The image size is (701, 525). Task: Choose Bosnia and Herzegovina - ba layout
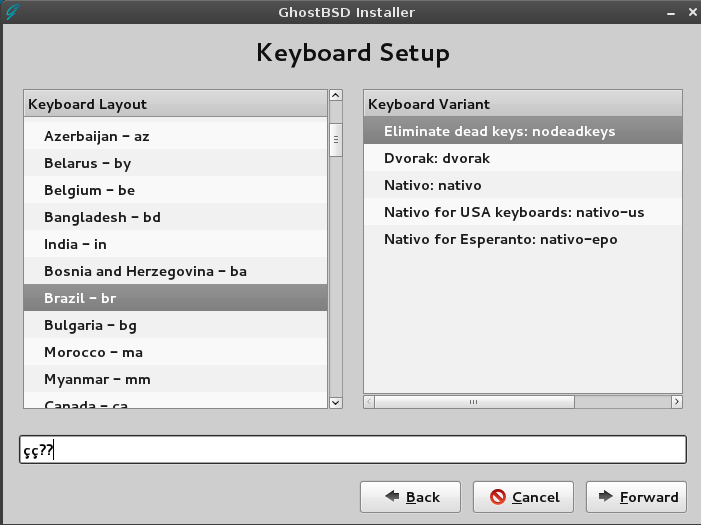point(176,271)
